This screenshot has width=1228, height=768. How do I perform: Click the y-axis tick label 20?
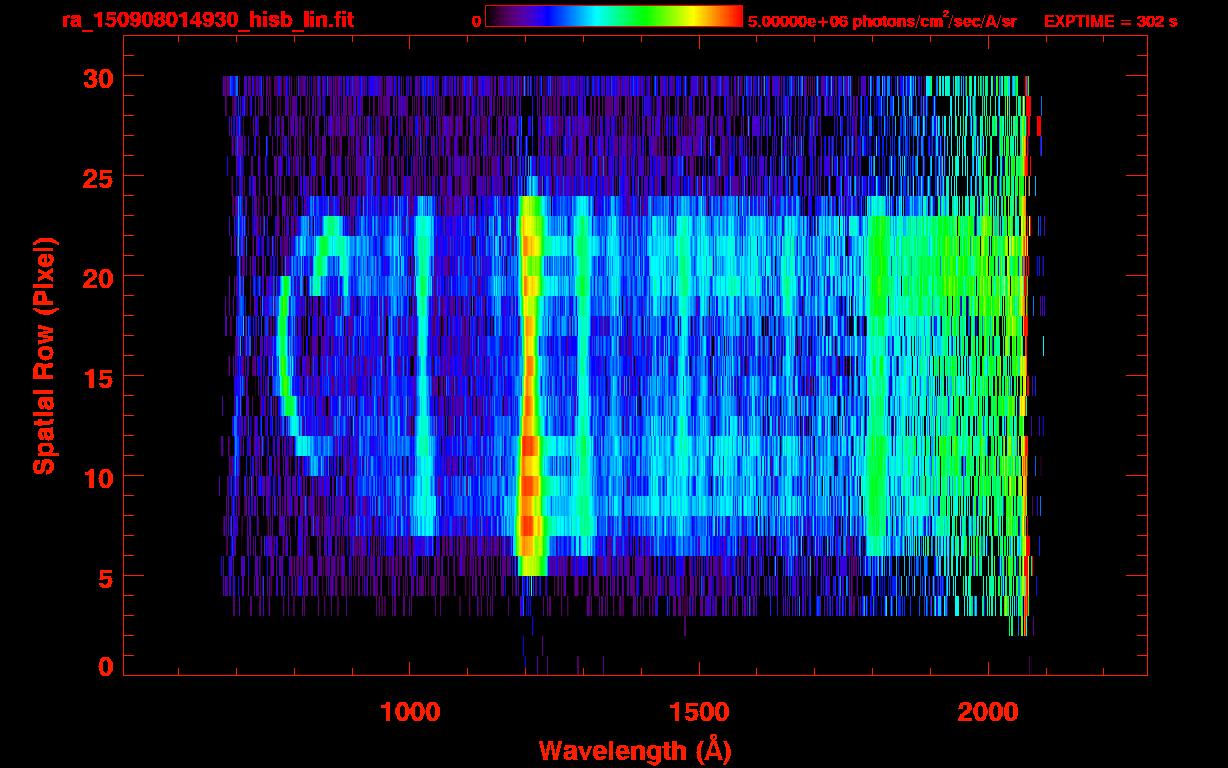tap(98, 277)
